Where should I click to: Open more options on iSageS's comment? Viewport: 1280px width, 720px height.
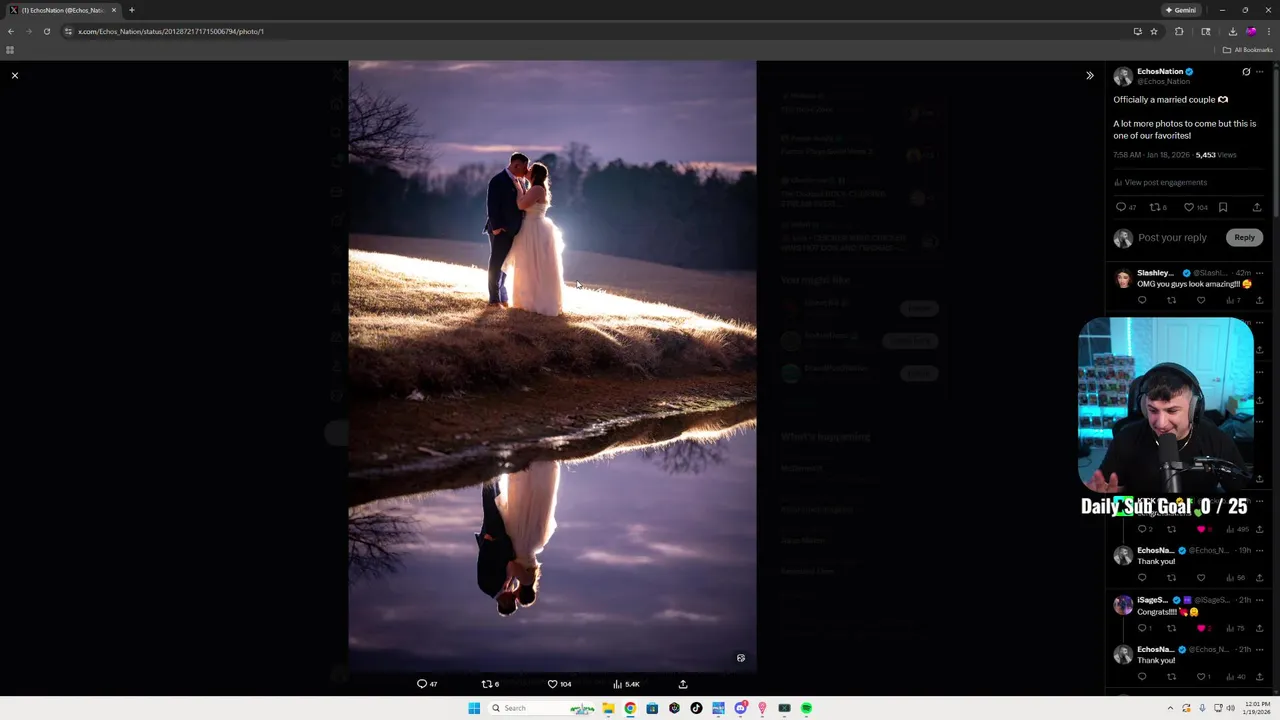coord(1260,600)
